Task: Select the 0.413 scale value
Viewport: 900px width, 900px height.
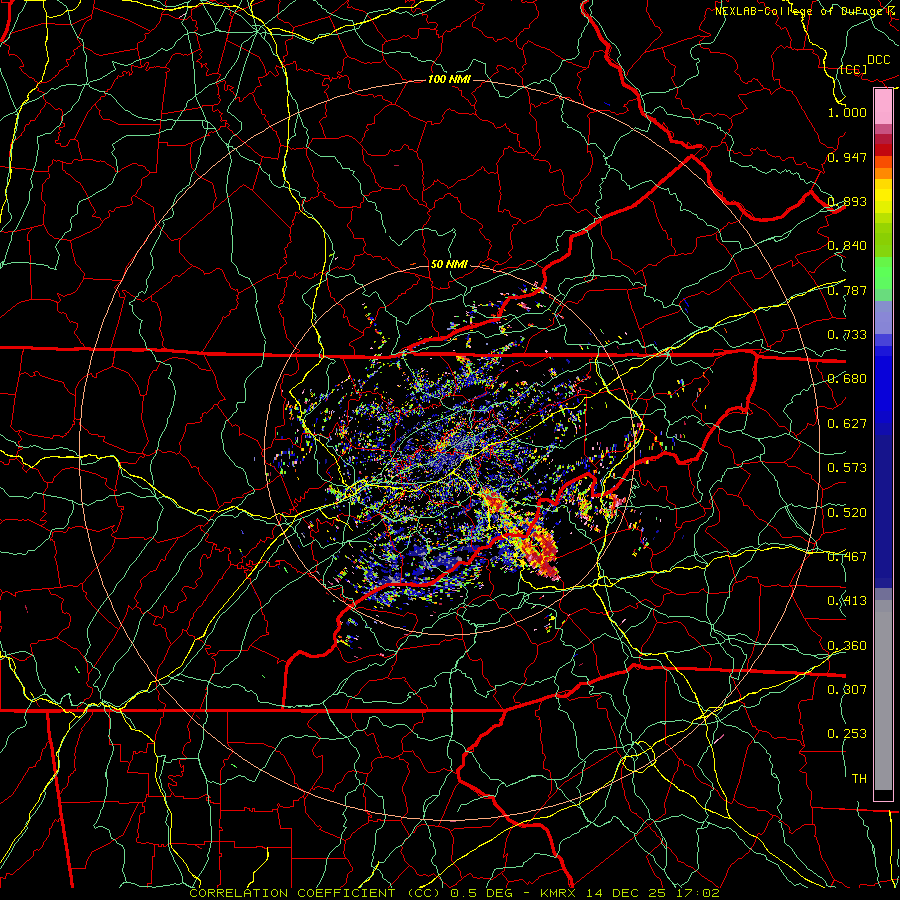Action: coord(847,601)
